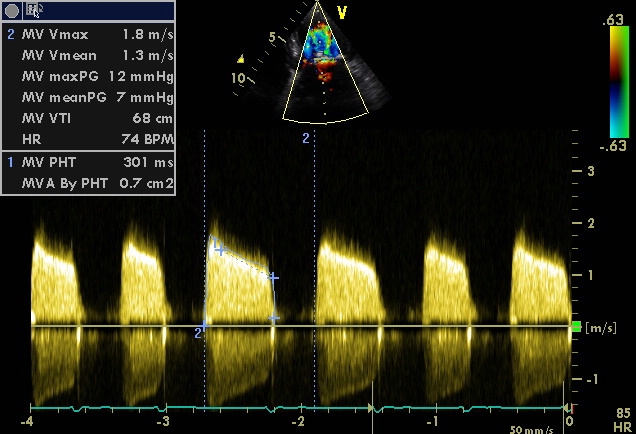Image resolution: width=636 pixels, height=434 pixels.
Task: Click the caliper cross on baseline at envelope end
Action: (x=274, y=318)
